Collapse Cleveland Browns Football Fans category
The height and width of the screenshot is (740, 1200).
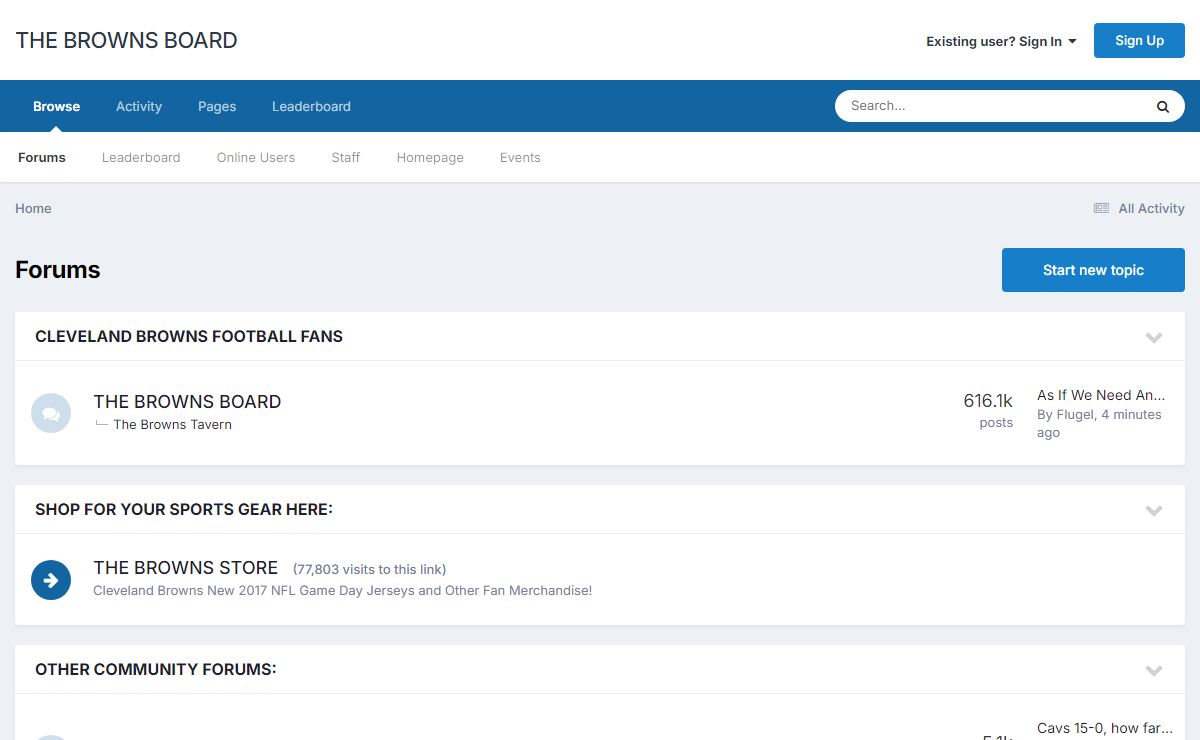coord(1154,337)
